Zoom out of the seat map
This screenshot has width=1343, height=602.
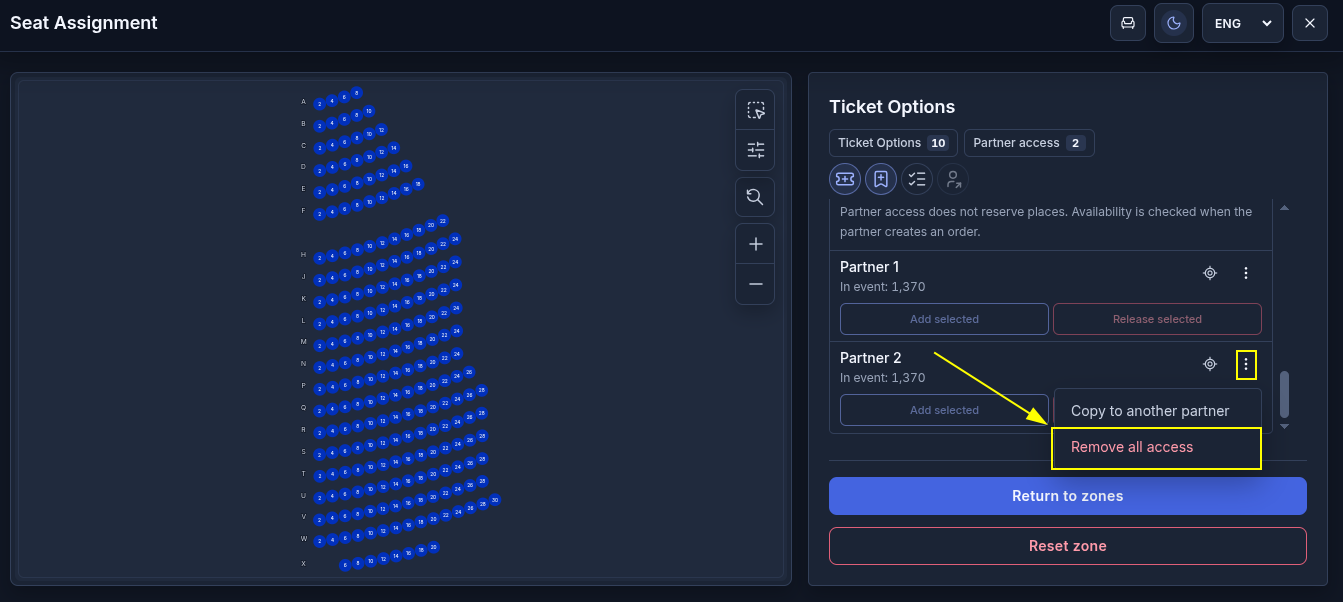pyautogui.click(x=755, y=284)
